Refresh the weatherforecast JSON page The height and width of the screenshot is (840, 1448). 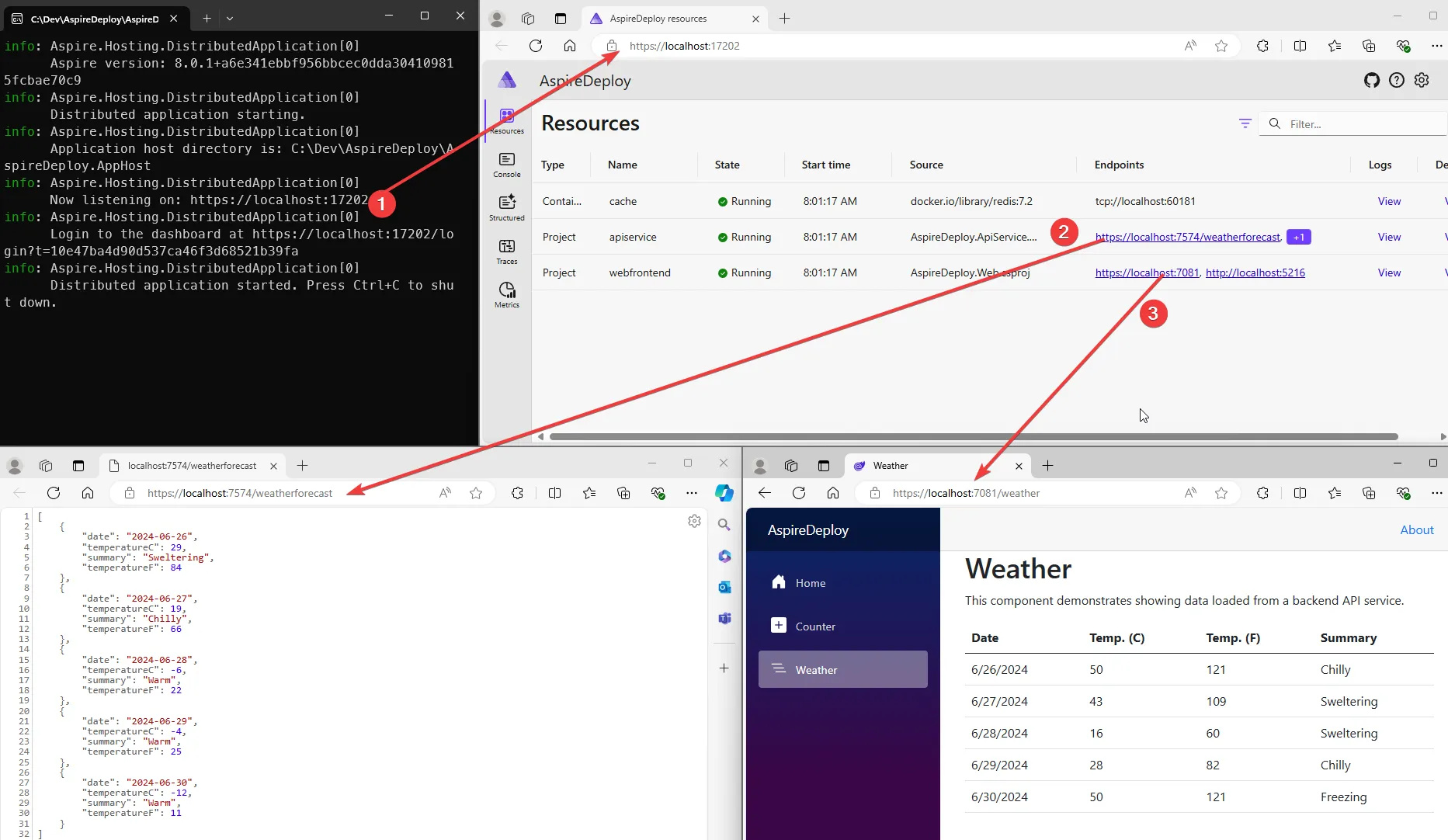[x=54, y=493]
